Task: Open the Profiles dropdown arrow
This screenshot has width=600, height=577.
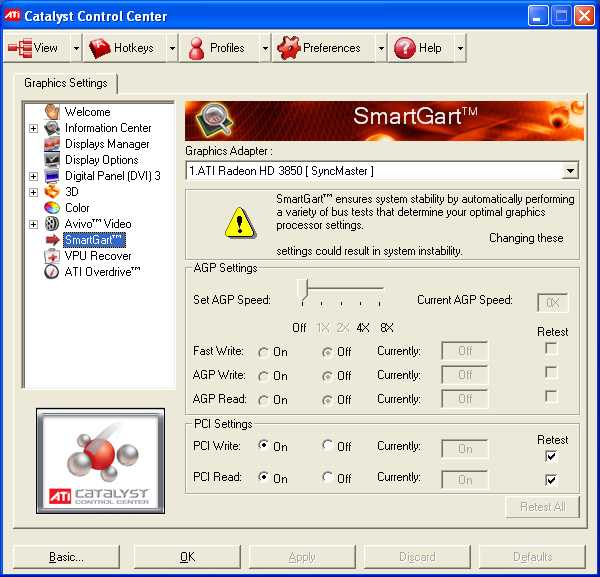Action: [x=265, y=48]
